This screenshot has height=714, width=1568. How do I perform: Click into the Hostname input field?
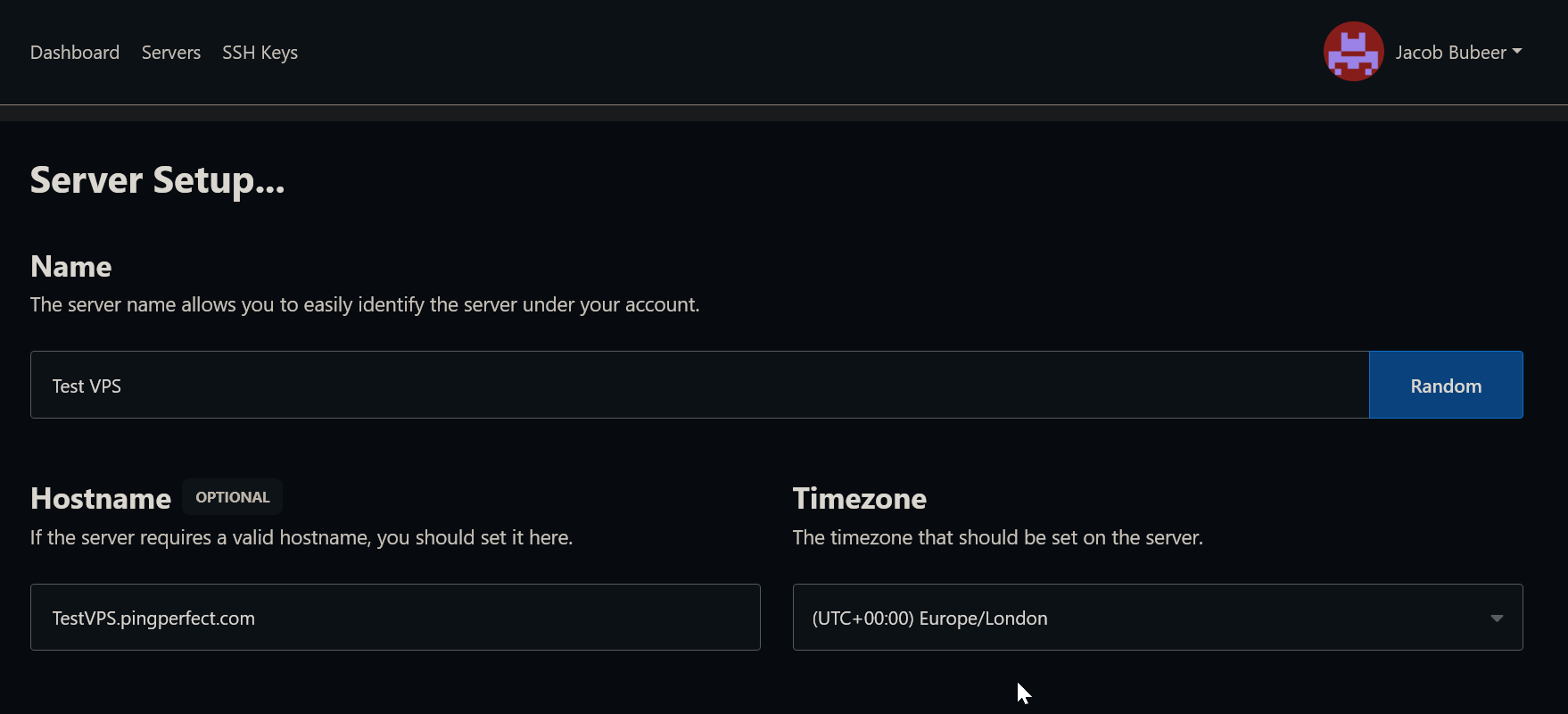coord(395,618)
